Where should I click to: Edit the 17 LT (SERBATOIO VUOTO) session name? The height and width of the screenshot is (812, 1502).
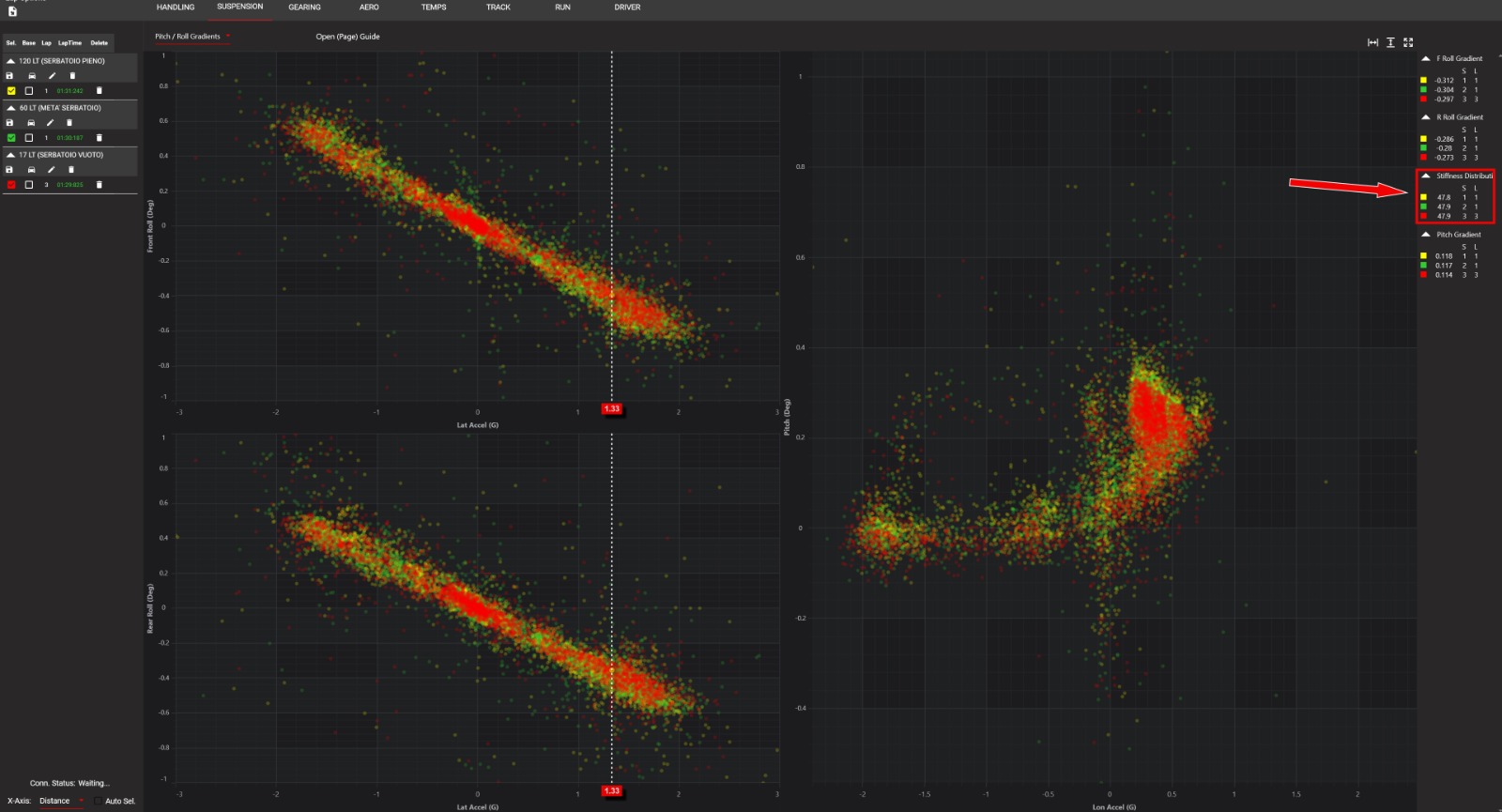point(51,170)
